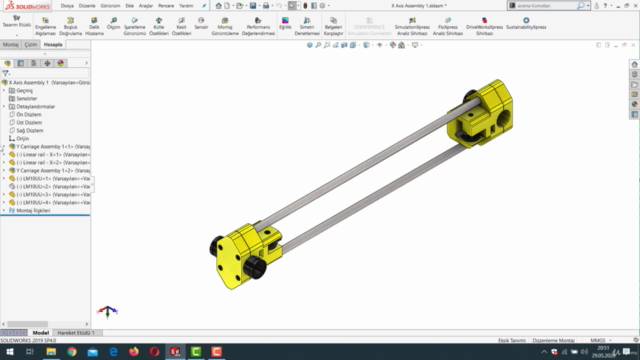Switch to the Çizim ribbon tab
Viewport: 640px width, 360px height.
point(31,44)
